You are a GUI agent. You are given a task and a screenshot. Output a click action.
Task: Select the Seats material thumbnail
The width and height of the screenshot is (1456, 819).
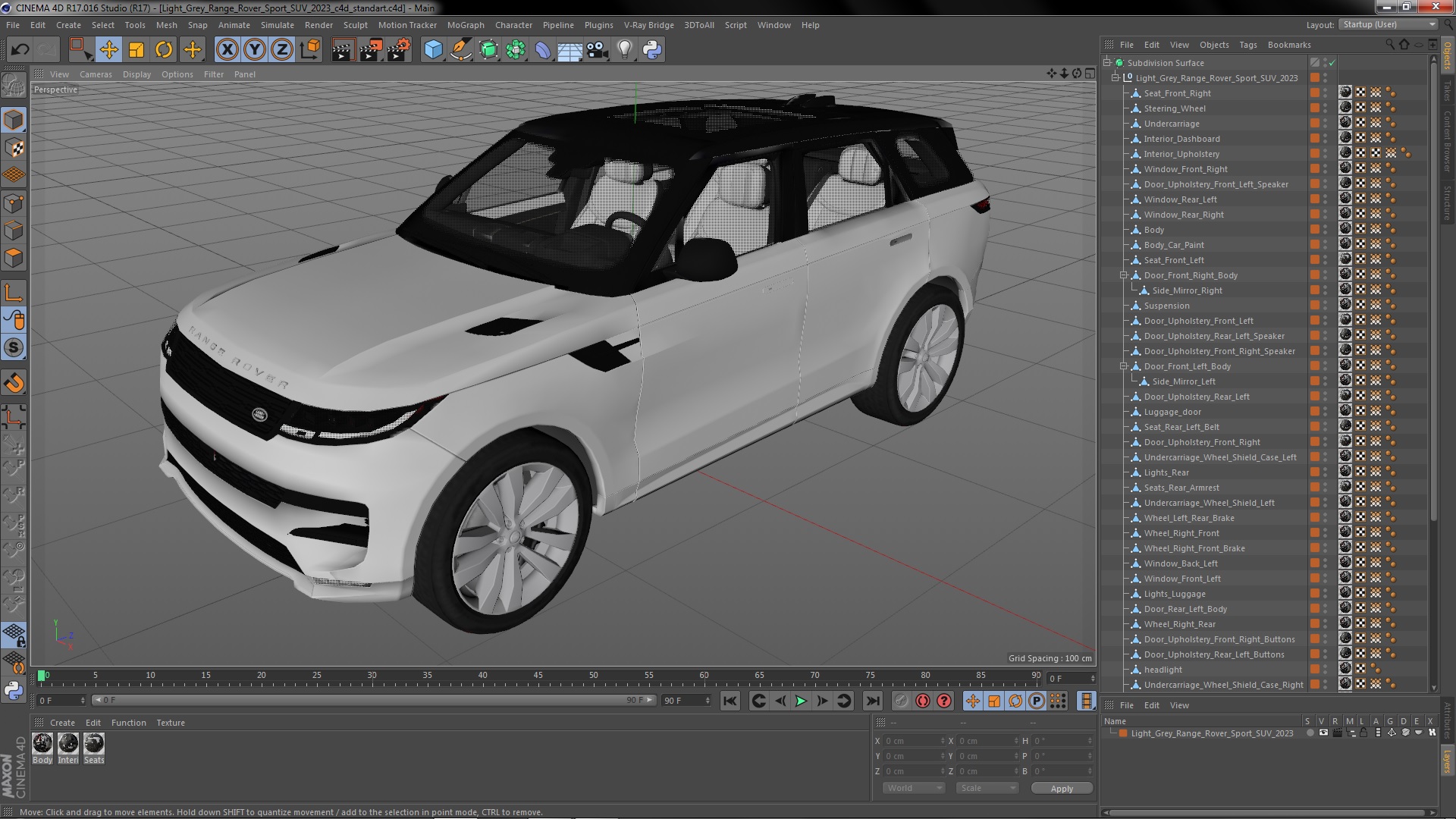(x=94, y=743)
